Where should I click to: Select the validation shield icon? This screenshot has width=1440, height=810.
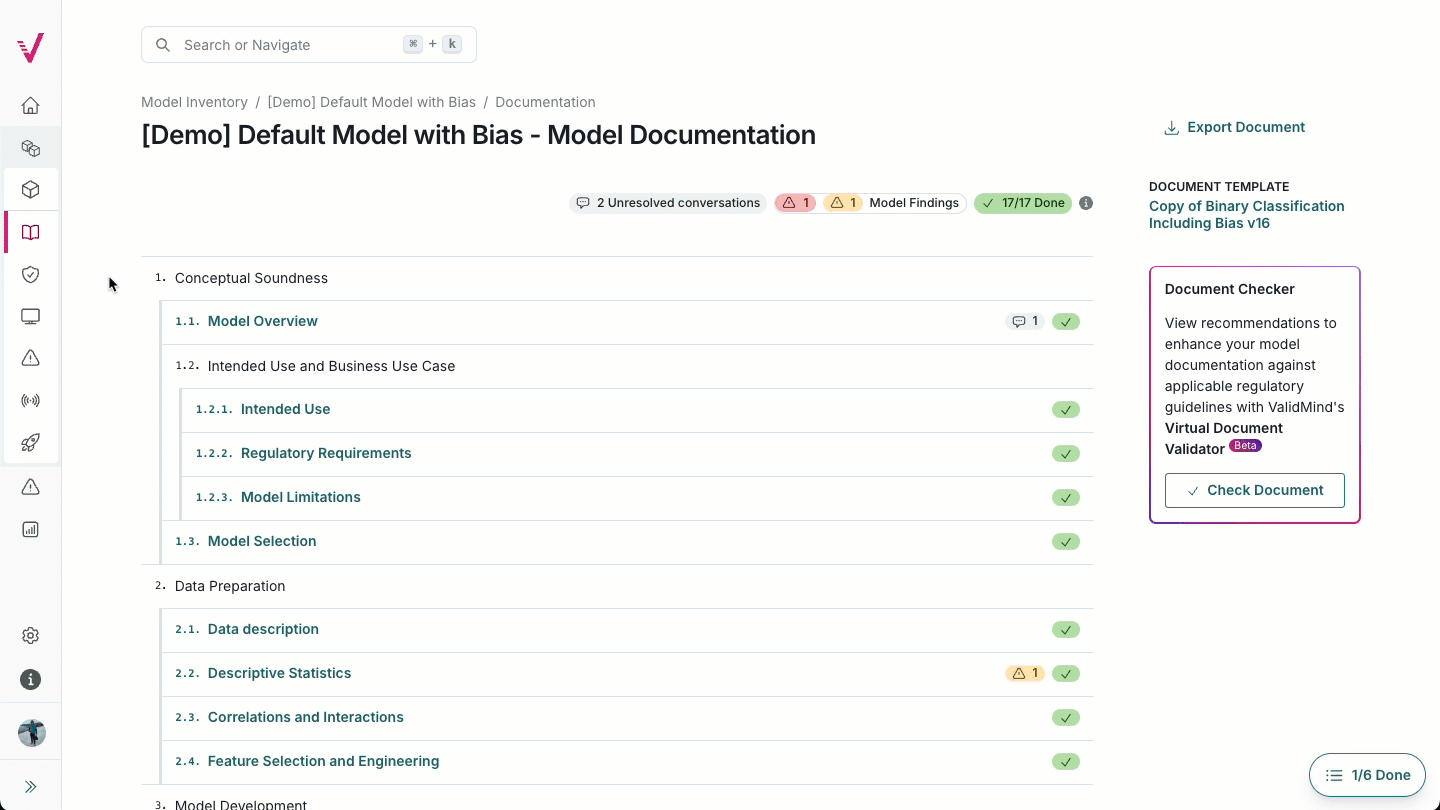(30, 274)
